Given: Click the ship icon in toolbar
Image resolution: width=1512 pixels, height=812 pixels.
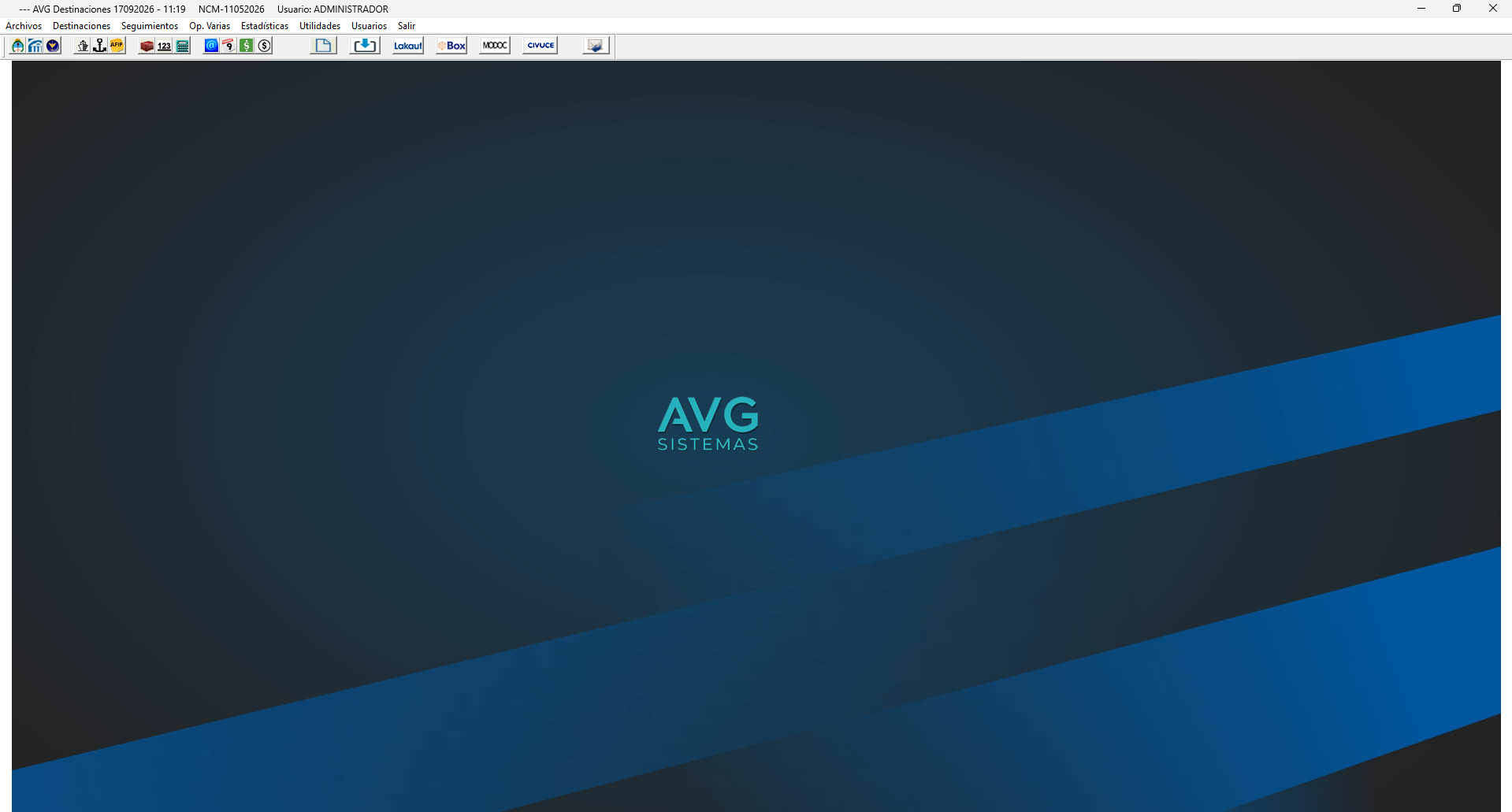Looking at the screenshot, I should pos(82,46).
